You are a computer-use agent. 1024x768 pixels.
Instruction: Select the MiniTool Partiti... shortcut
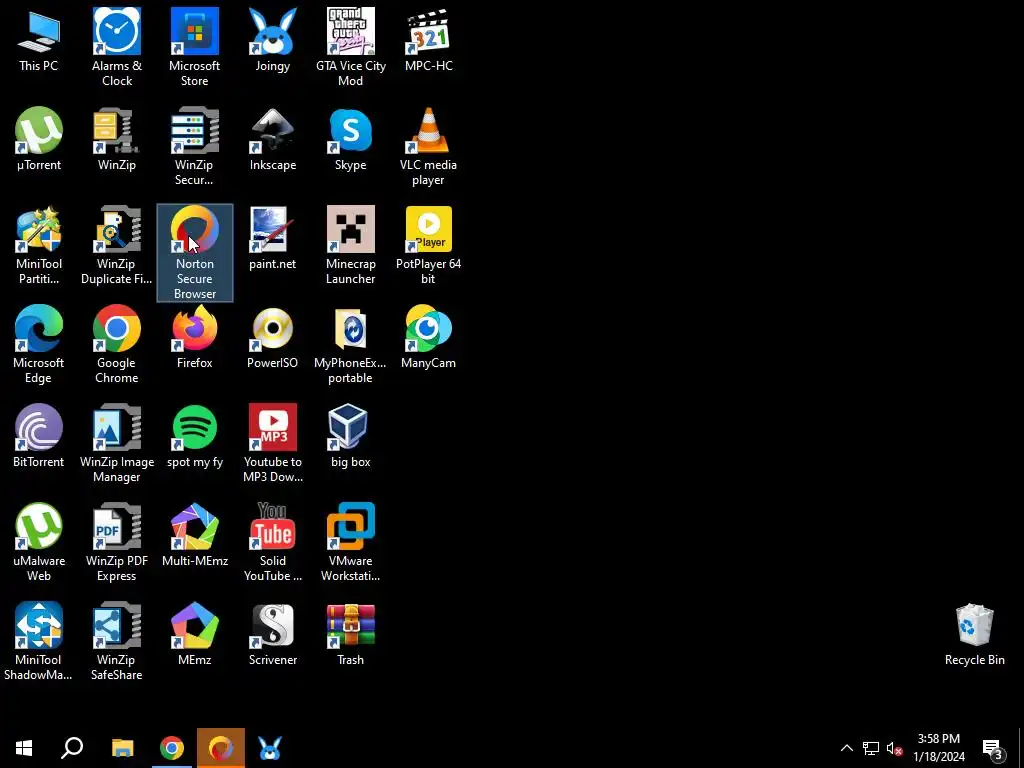point(39,246)
